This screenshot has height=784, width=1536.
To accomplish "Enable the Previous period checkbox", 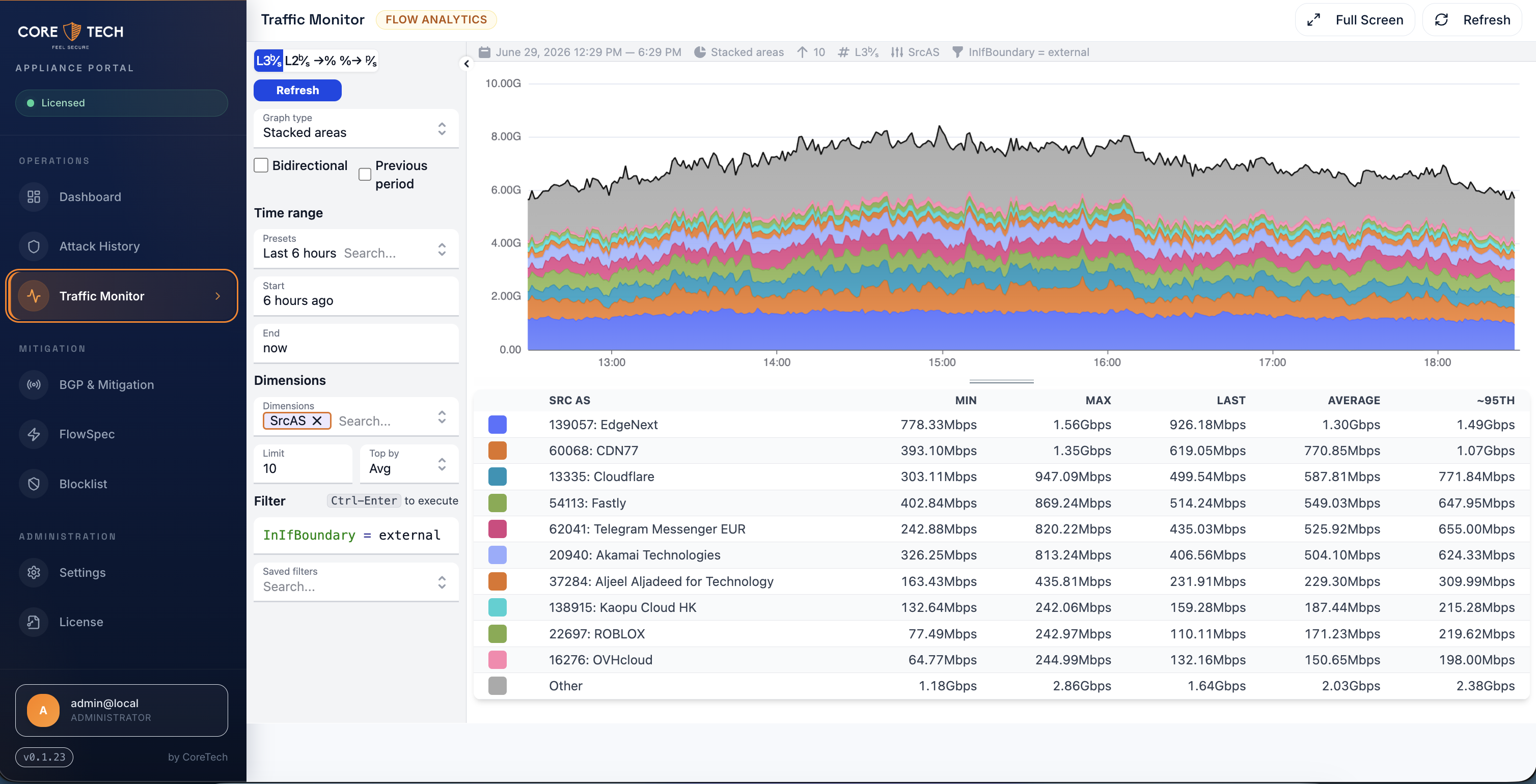I will coord(365,174).
